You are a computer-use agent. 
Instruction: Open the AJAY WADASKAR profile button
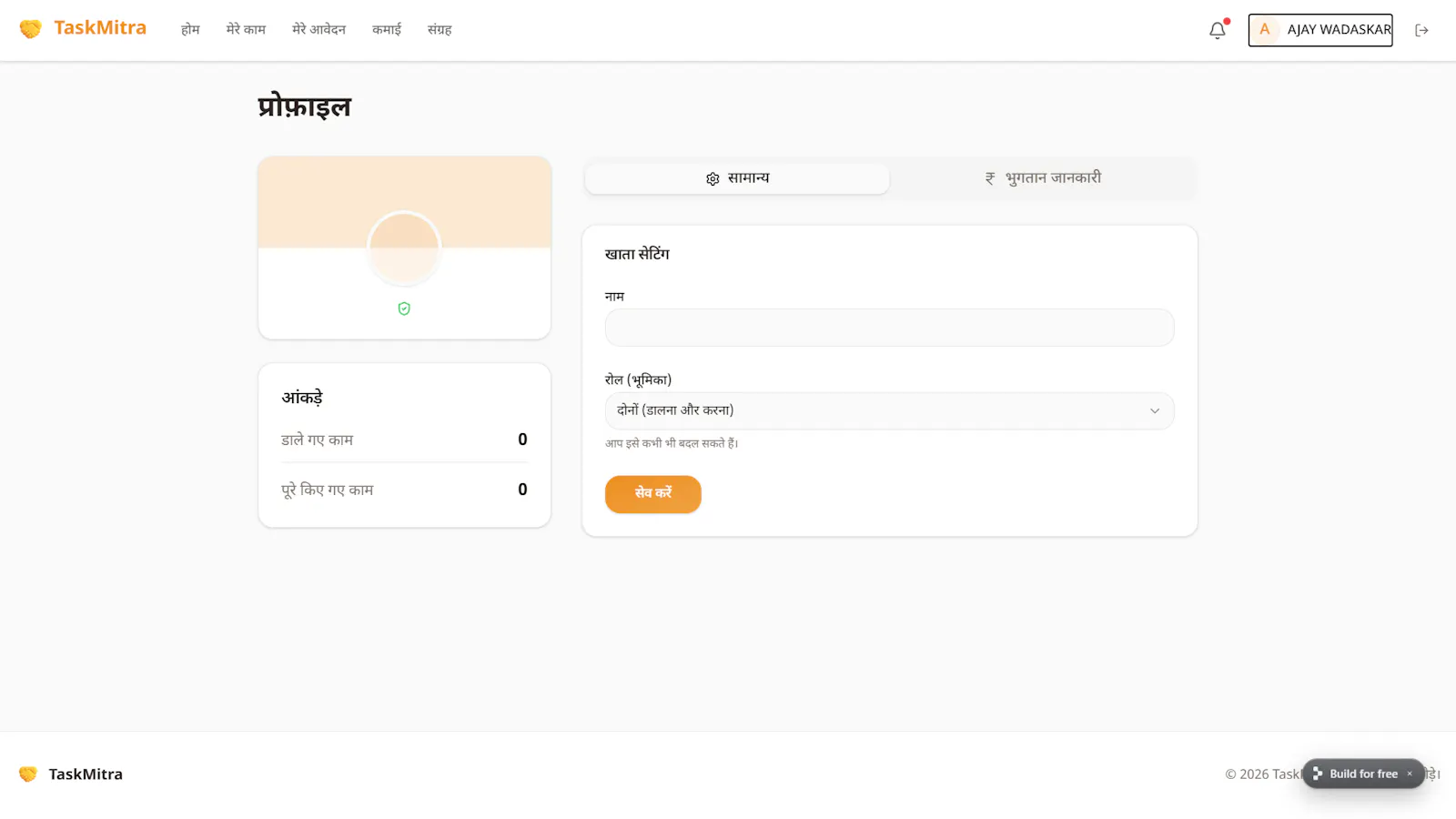coord(1320,30)
